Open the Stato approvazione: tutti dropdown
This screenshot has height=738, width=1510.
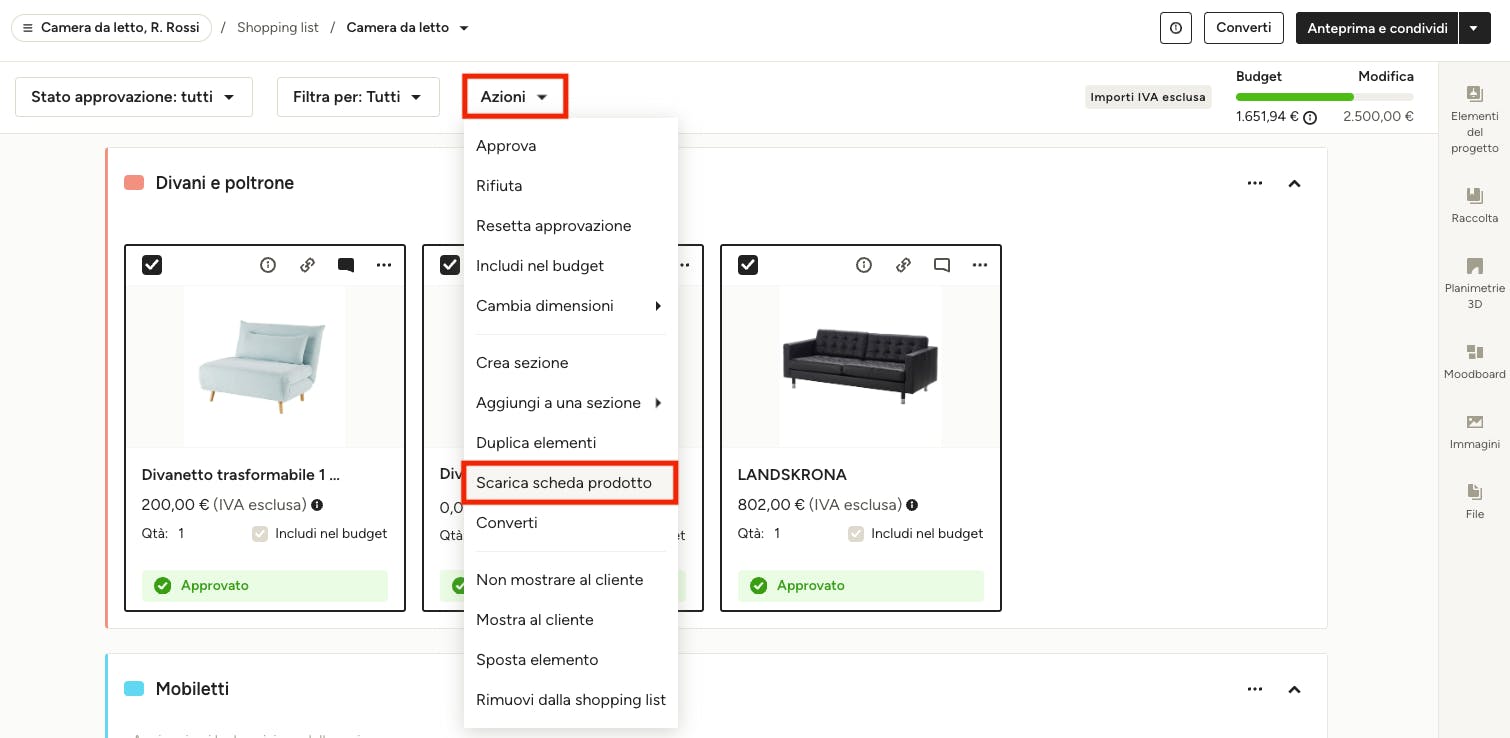click(134, 97)
